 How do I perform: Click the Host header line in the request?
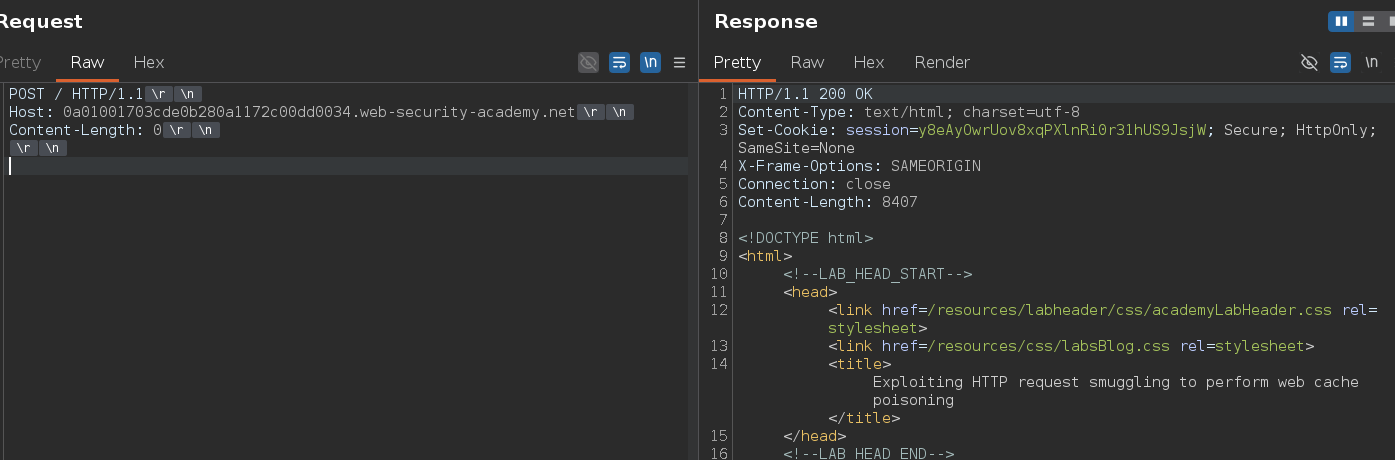[x=292, y=112]
